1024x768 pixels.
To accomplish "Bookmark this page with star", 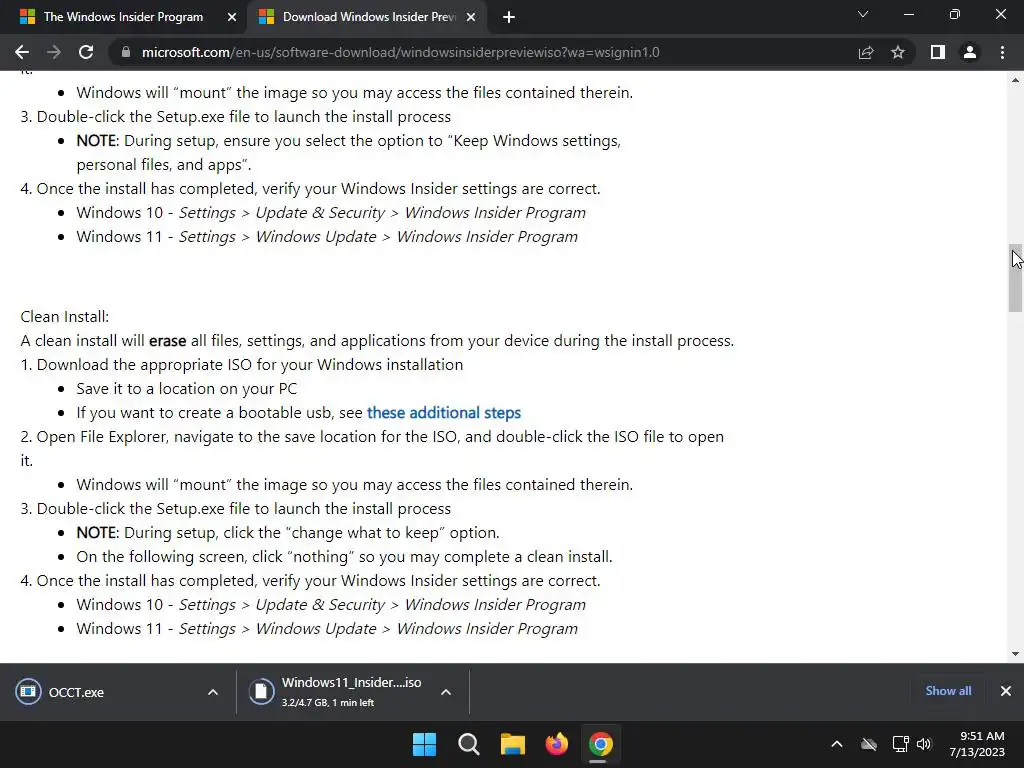I will [x=898, y=52].
